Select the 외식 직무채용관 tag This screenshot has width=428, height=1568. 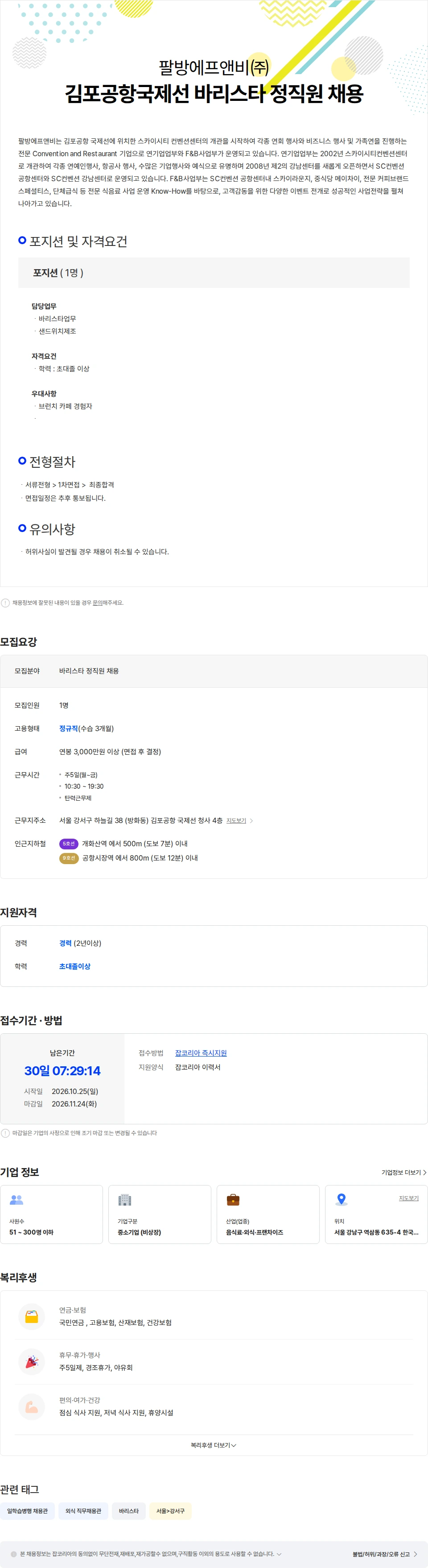tap(83, 1511)
